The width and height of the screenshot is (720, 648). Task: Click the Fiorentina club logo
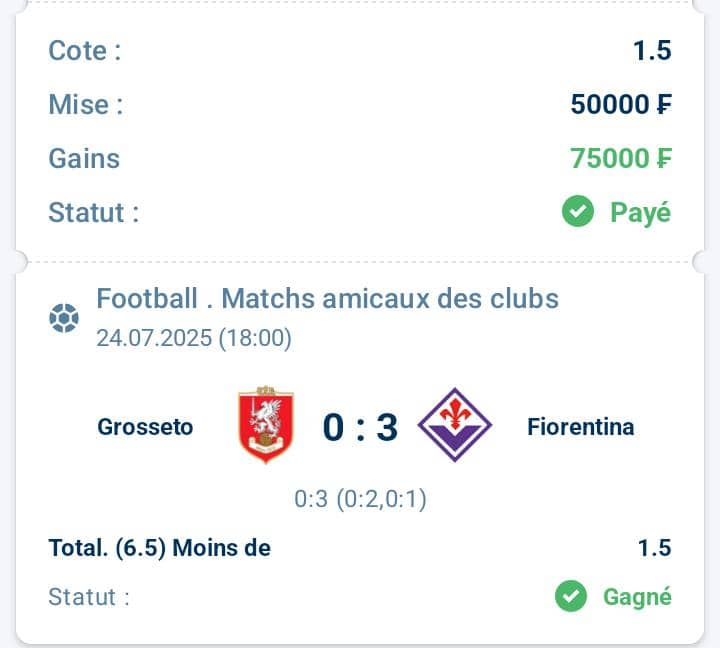[x=455, y=425]
